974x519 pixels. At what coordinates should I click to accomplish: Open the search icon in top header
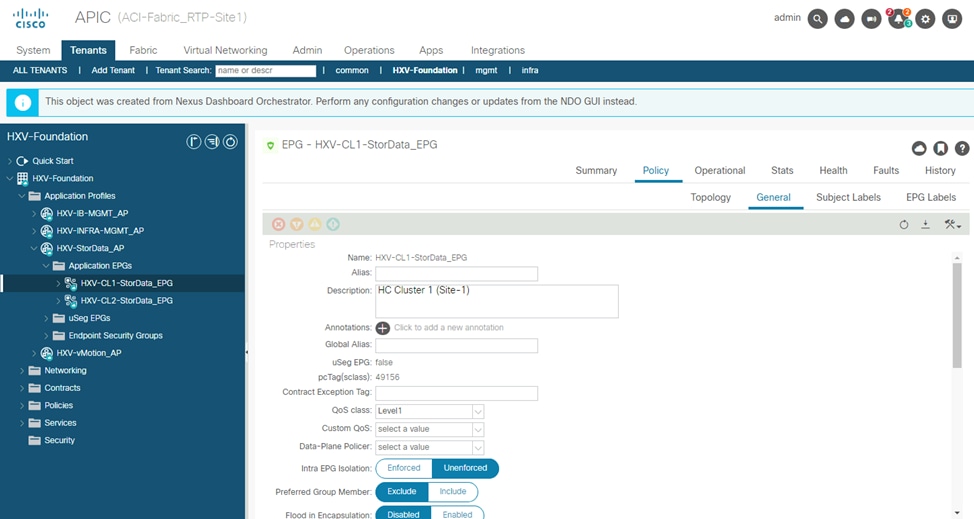[x=817, y=19]
